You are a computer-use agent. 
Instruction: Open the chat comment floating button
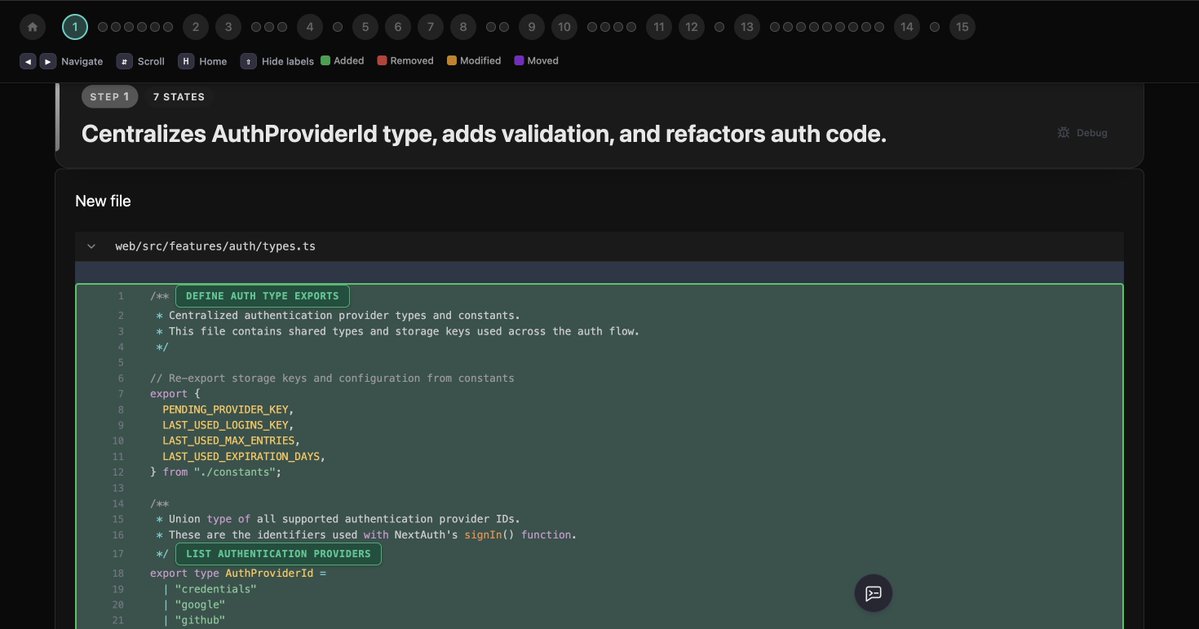pos(873,593)
